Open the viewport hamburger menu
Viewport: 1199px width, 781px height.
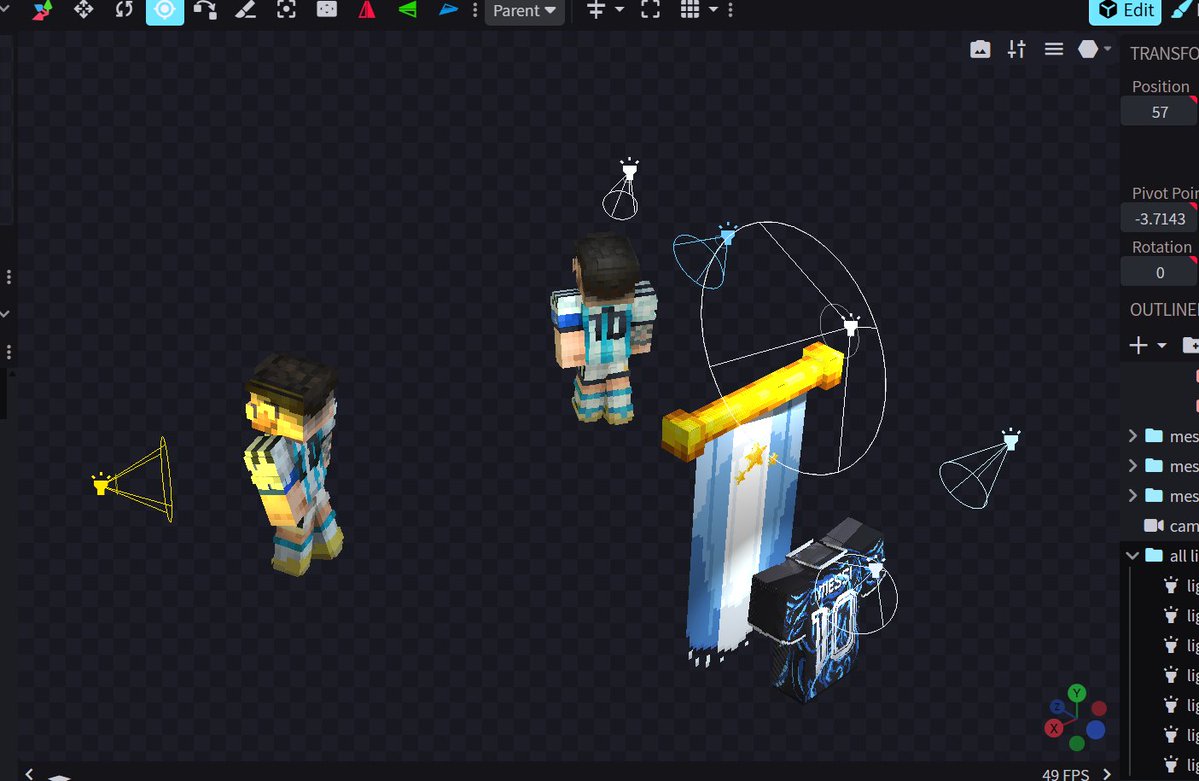pyautogui.click(x=1054, y=50)
